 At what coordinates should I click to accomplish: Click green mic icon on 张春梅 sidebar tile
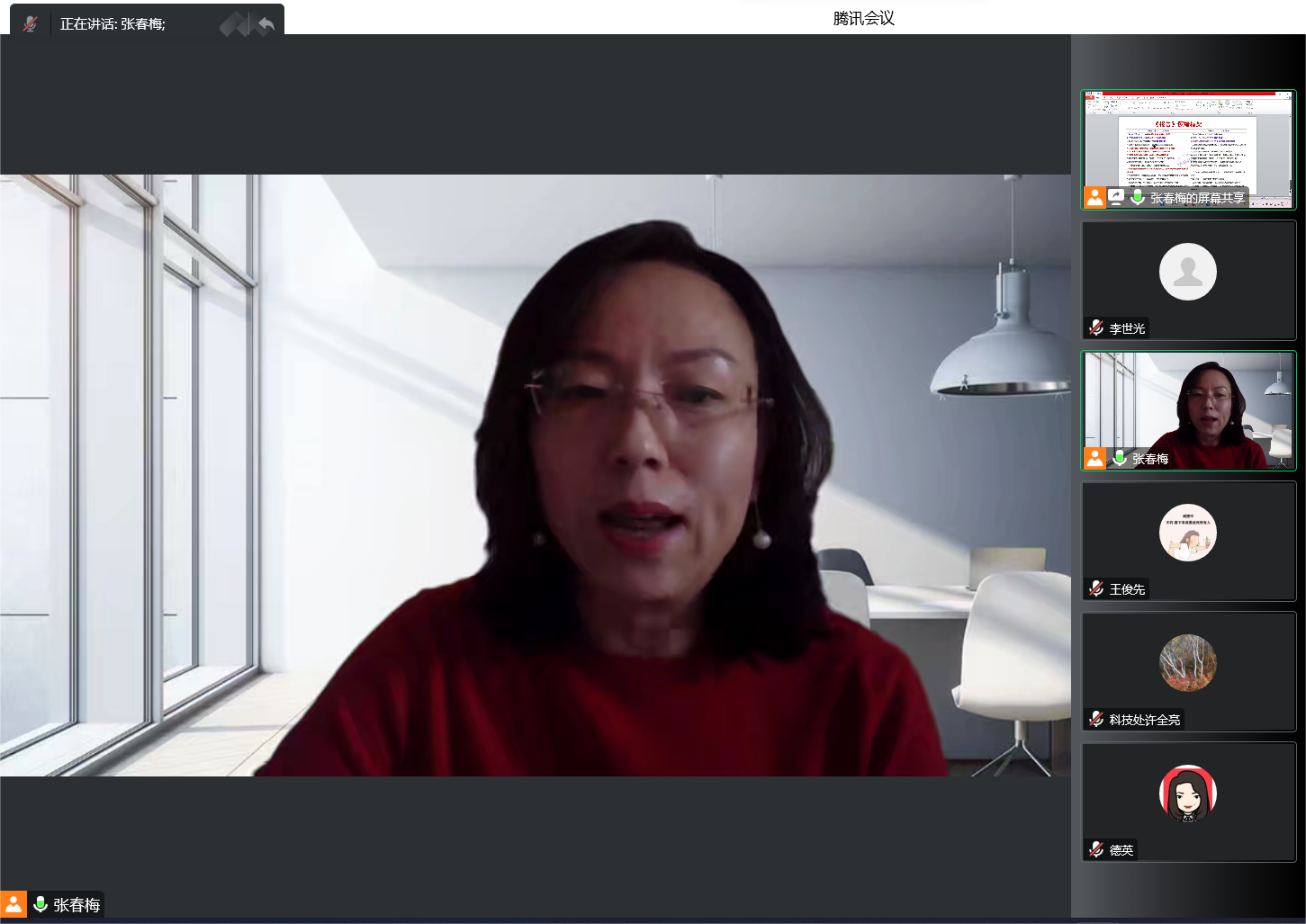[x=1120, y=458]
